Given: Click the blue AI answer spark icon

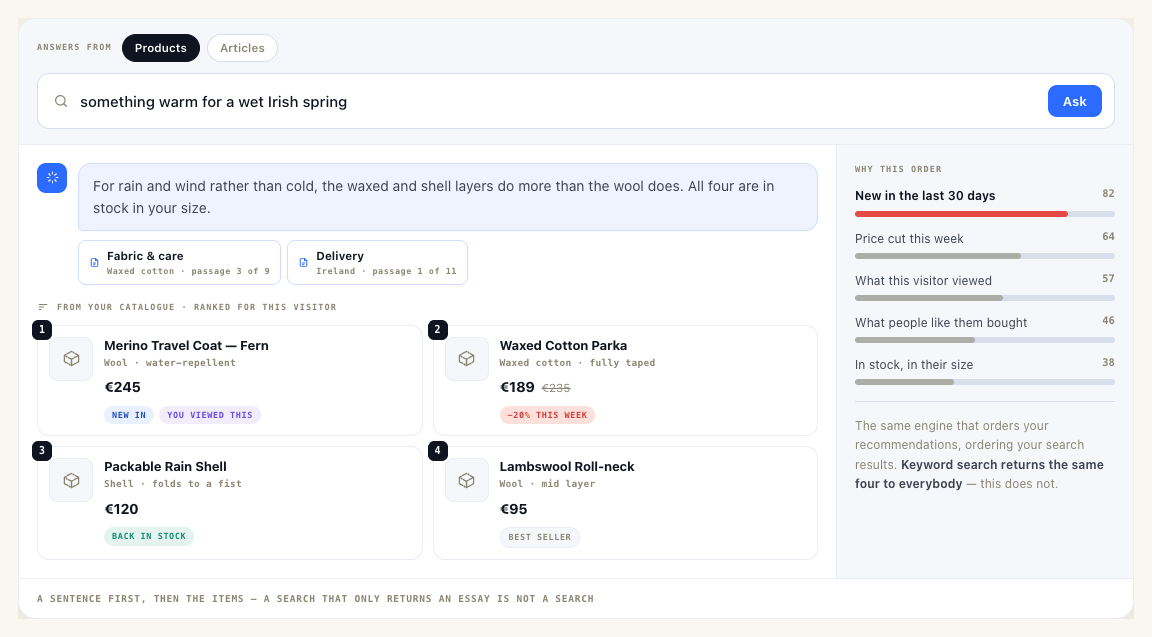Looking at the screenshot, I should (52, 178).
